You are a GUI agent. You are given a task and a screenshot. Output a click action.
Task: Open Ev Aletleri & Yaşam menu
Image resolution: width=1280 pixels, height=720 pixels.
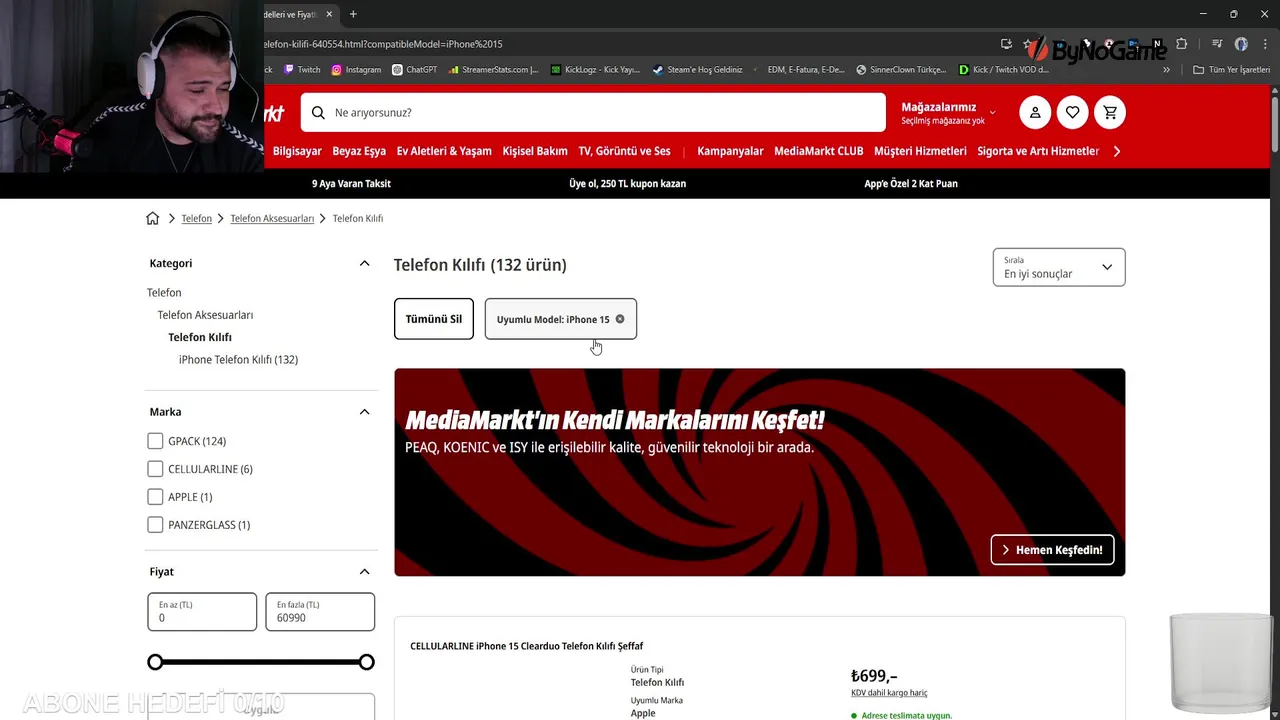pos(444,151)
